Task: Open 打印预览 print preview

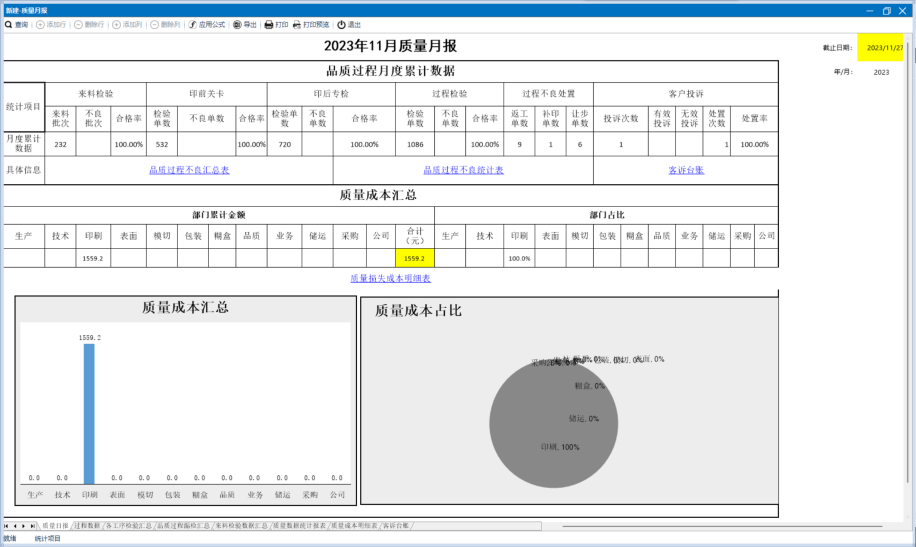Action: click(x=311, y=24)
